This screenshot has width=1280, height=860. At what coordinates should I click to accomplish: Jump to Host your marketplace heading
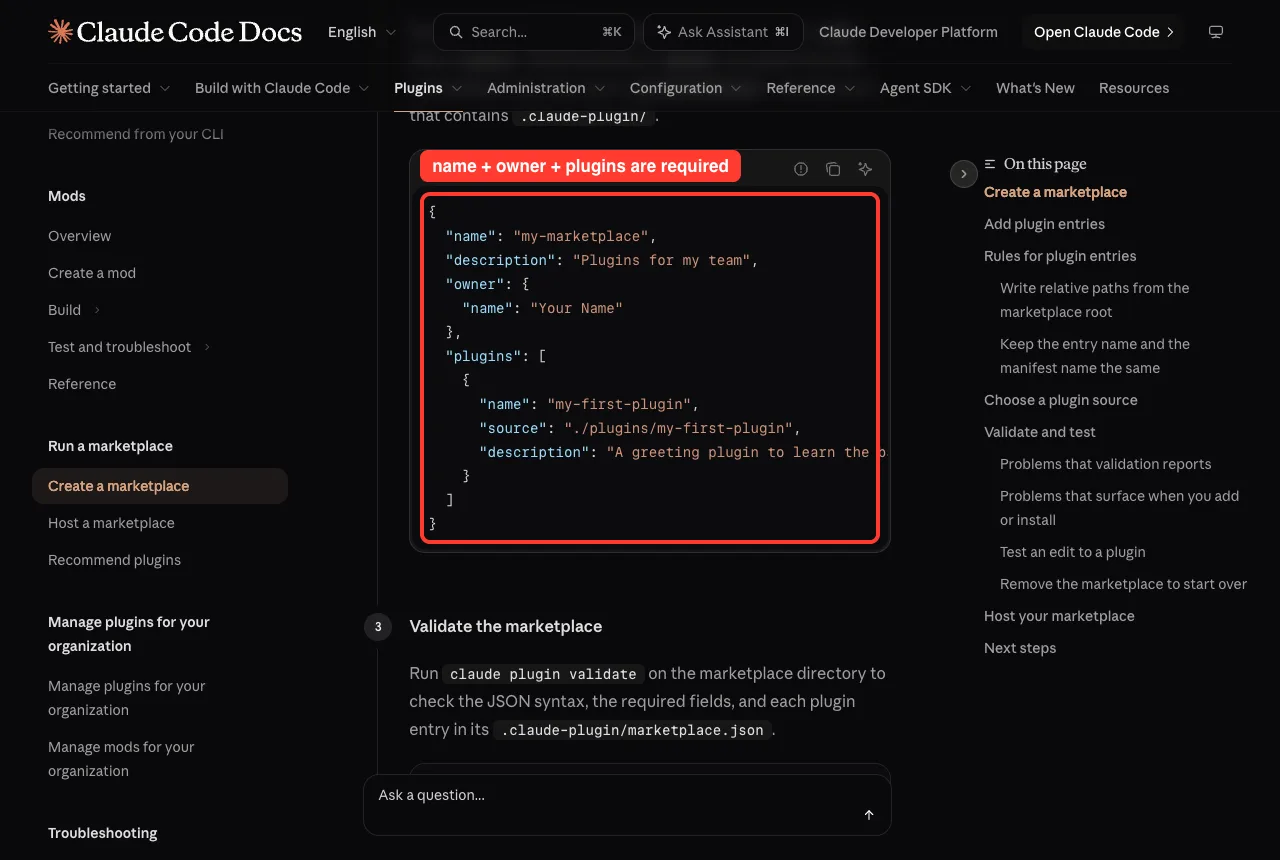[1059, 616]
